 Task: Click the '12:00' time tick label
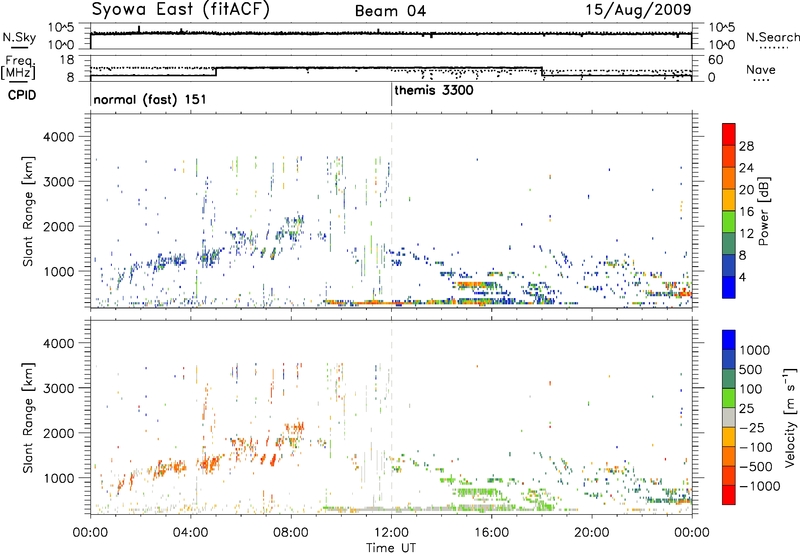[x=391, y=533]
